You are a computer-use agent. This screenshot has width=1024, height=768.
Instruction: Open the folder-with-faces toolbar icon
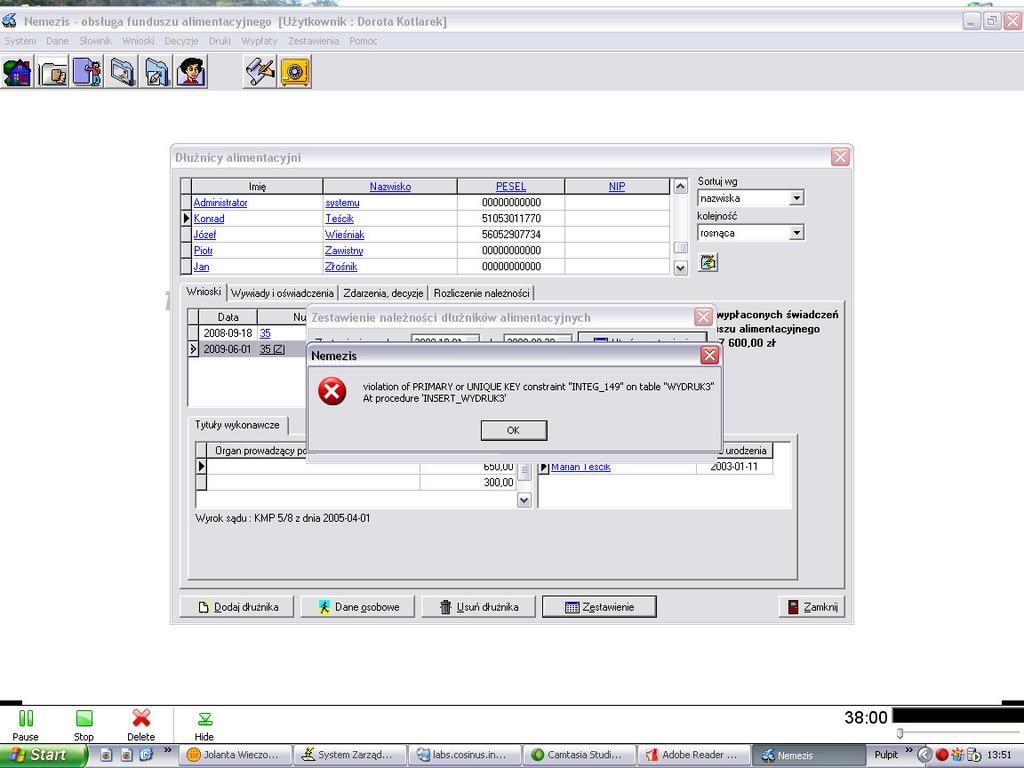[x=53, y=72]
